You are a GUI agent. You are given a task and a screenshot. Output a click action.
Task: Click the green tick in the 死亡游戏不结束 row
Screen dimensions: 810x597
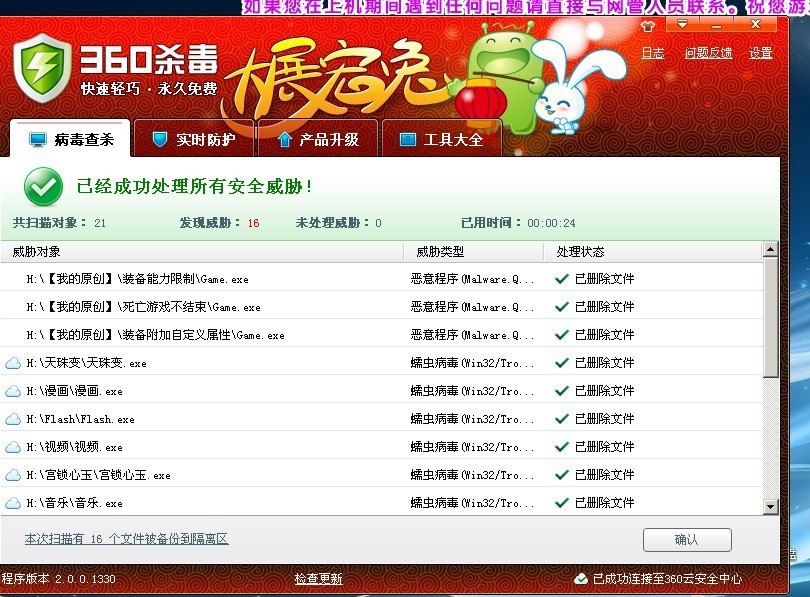562,307
